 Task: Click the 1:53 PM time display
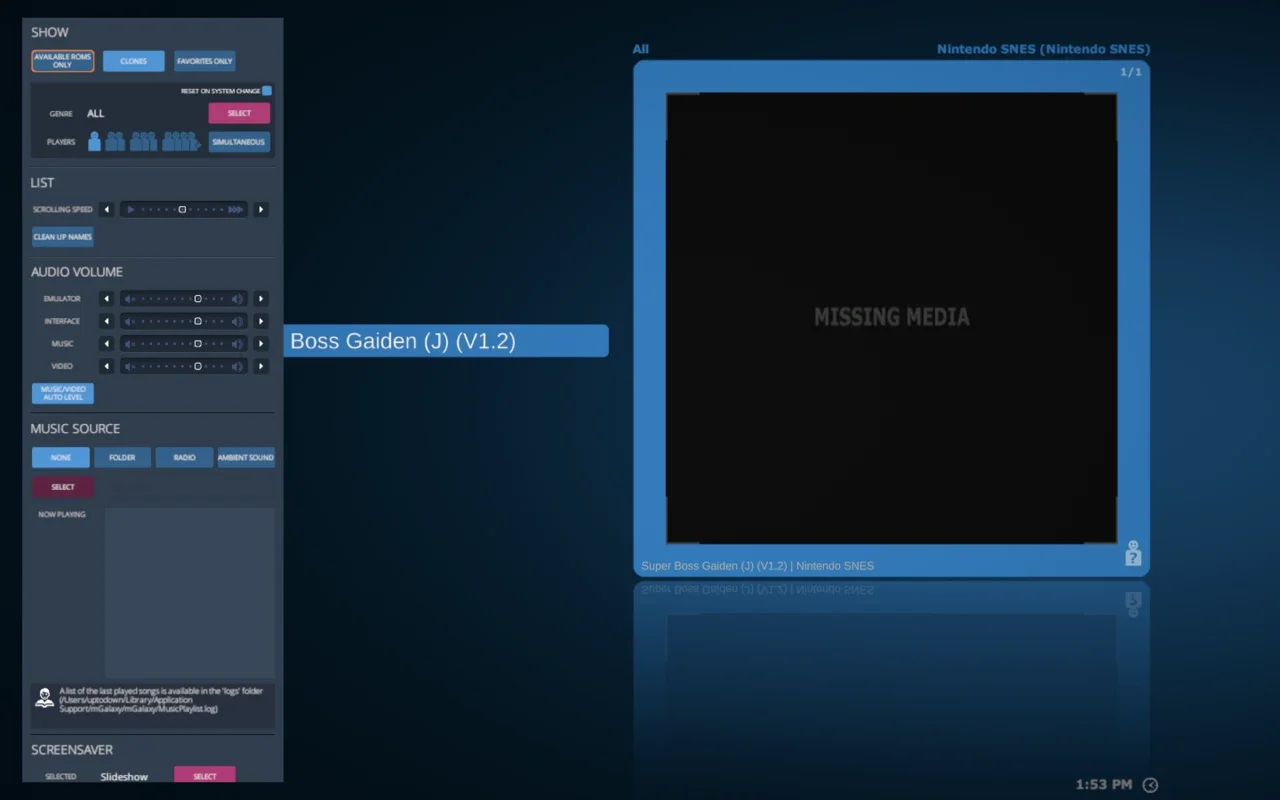pyautogui.click(x=1104, y=785)
